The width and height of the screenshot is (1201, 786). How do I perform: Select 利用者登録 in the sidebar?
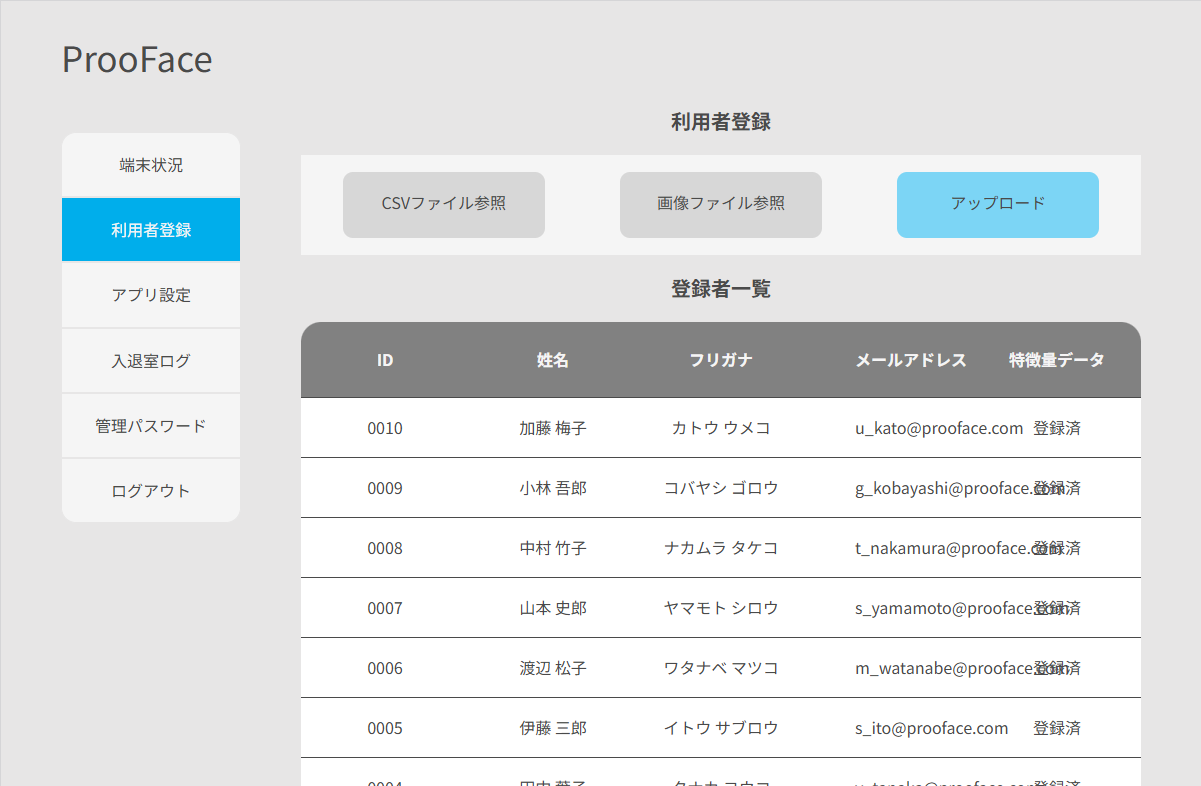tap(151, 230)
